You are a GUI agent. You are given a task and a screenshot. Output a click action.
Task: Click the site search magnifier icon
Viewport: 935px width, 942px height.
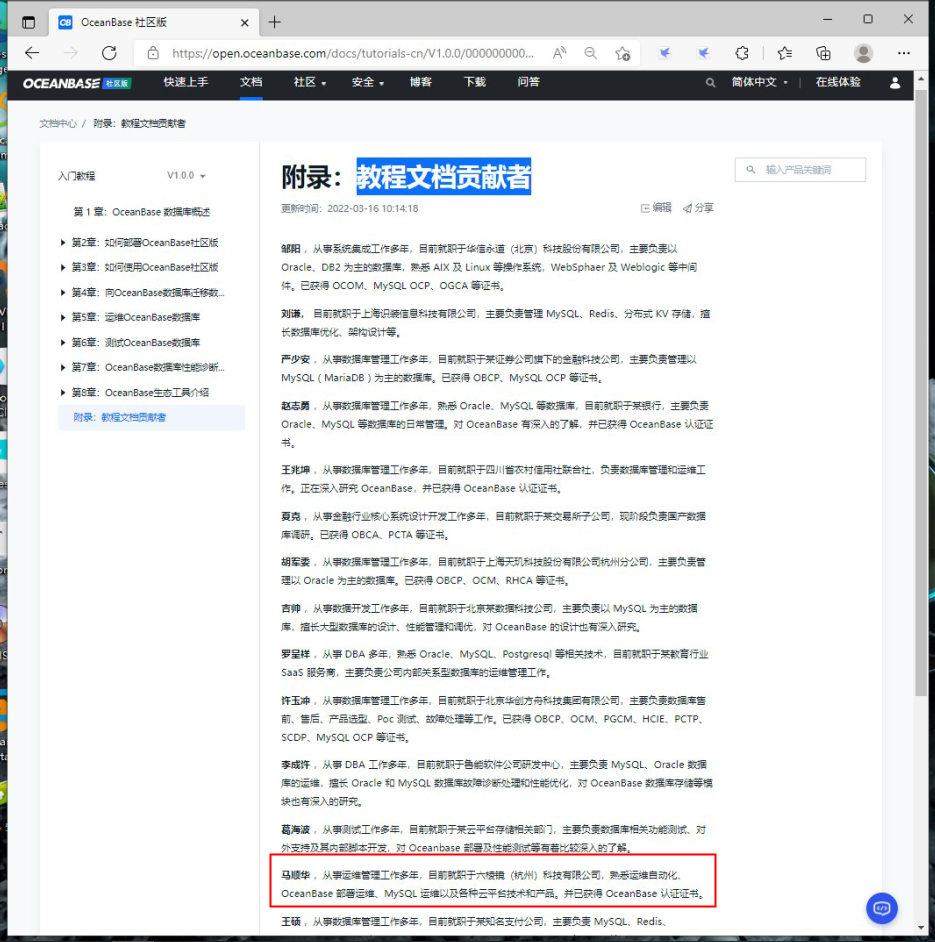coord(710,83)
